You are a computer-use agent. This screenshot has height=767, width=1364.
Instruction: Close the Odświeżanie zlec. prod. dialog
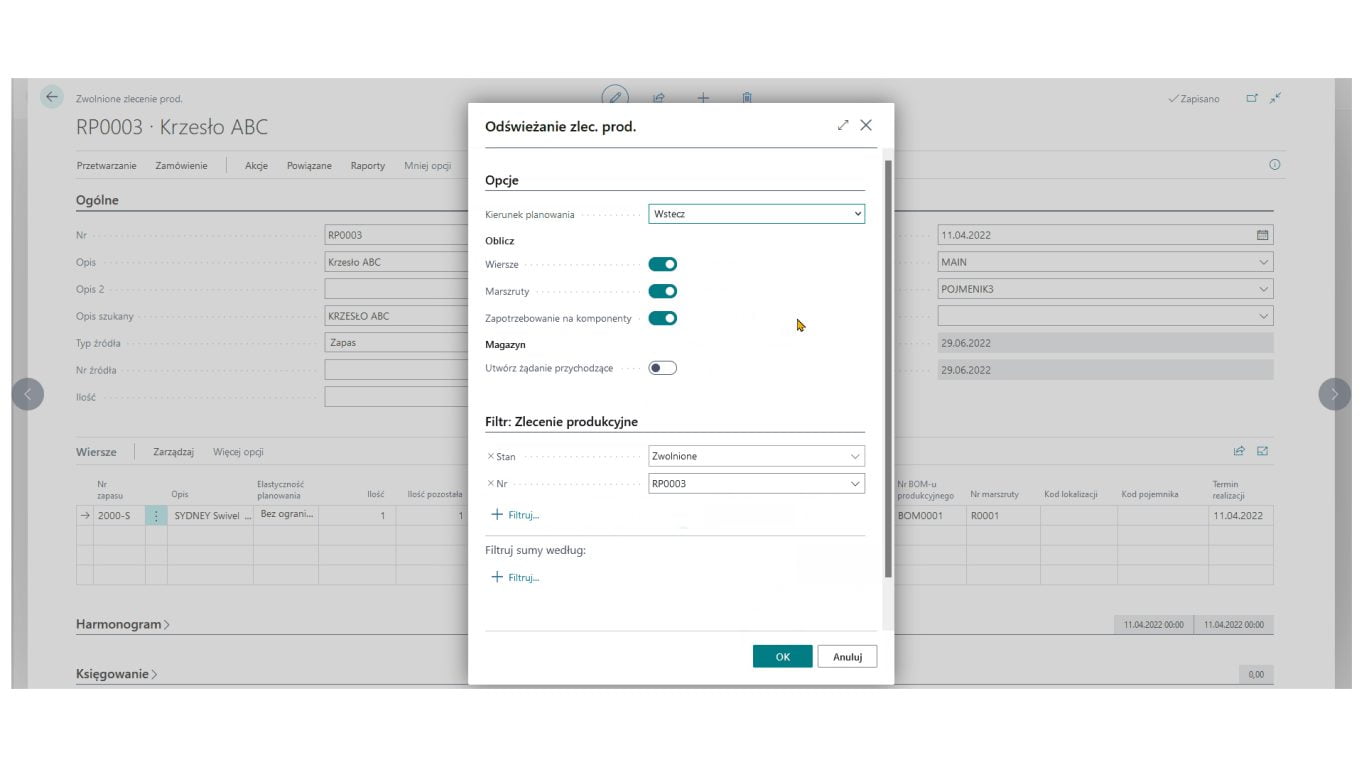coord(866,125)
